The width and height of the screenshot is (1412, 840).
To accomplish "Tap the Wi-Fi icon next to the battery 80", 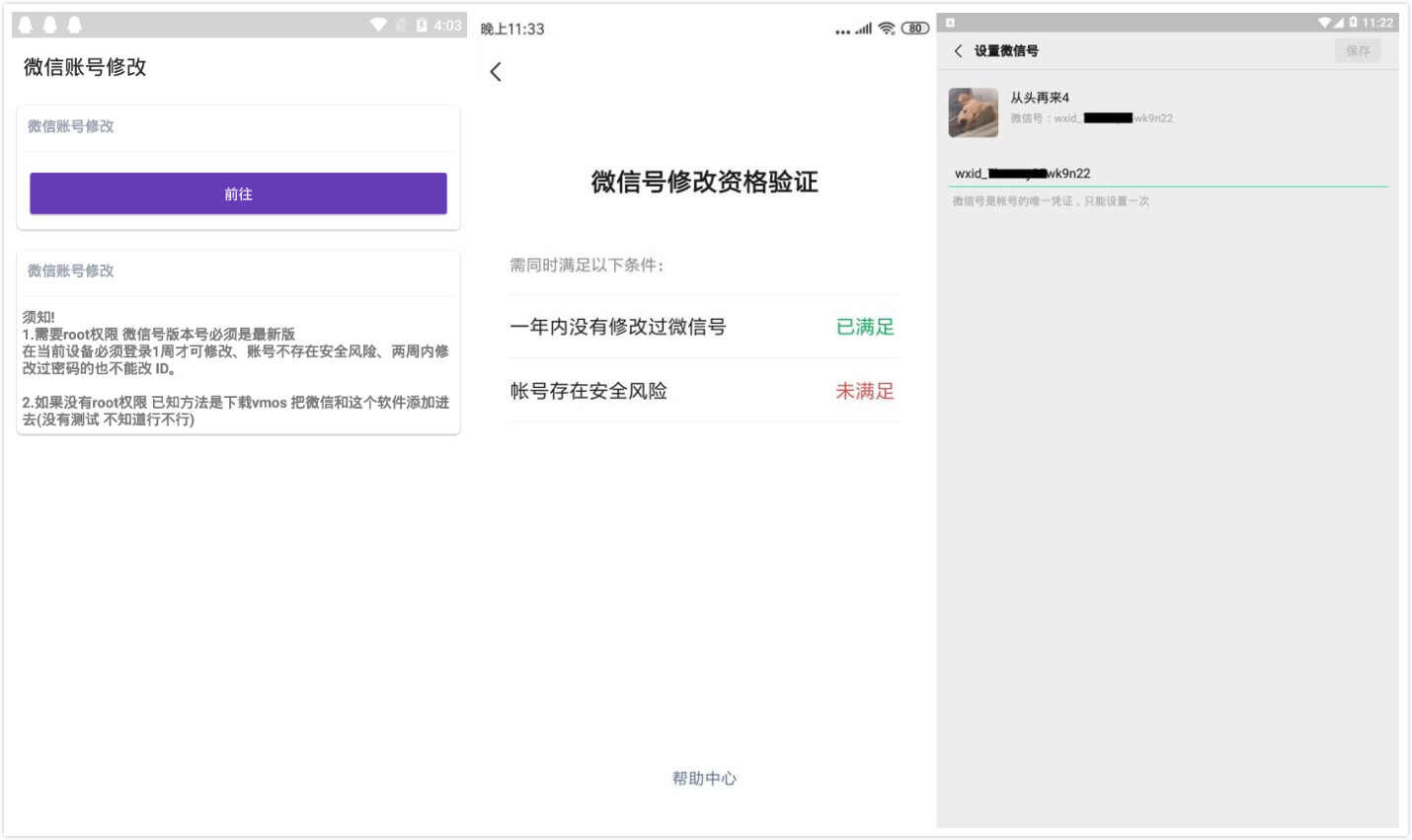I will point(887,29).
